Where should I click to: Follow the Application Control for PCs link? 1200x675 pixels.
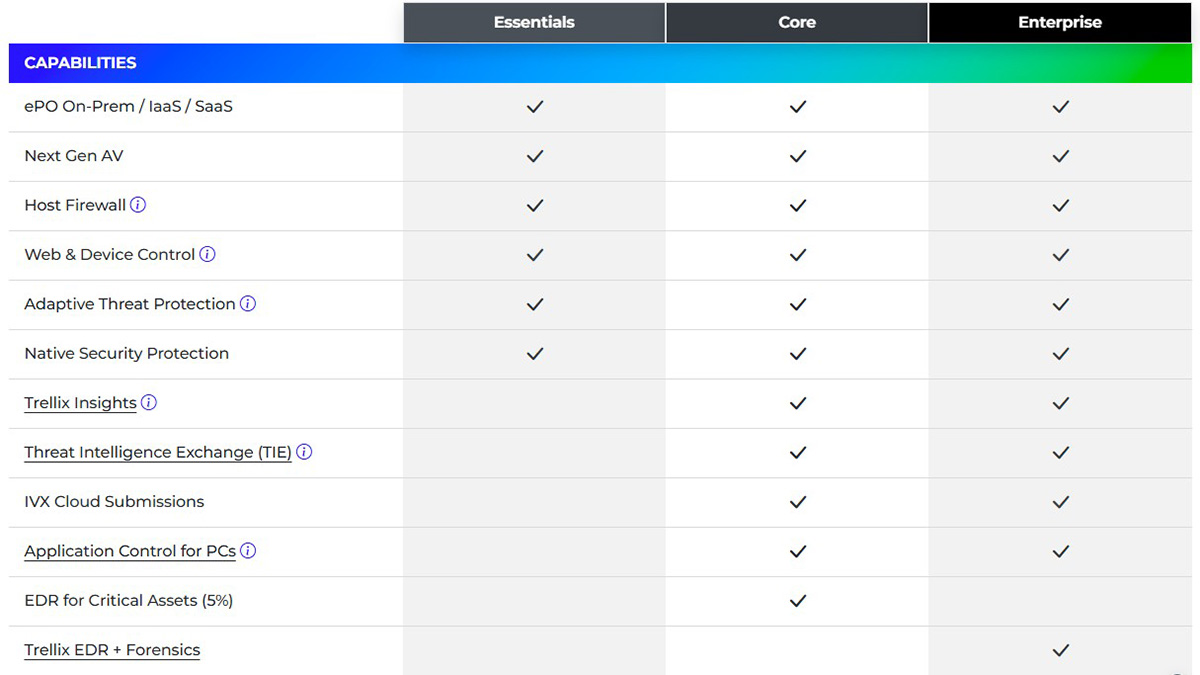pos(130,551)
